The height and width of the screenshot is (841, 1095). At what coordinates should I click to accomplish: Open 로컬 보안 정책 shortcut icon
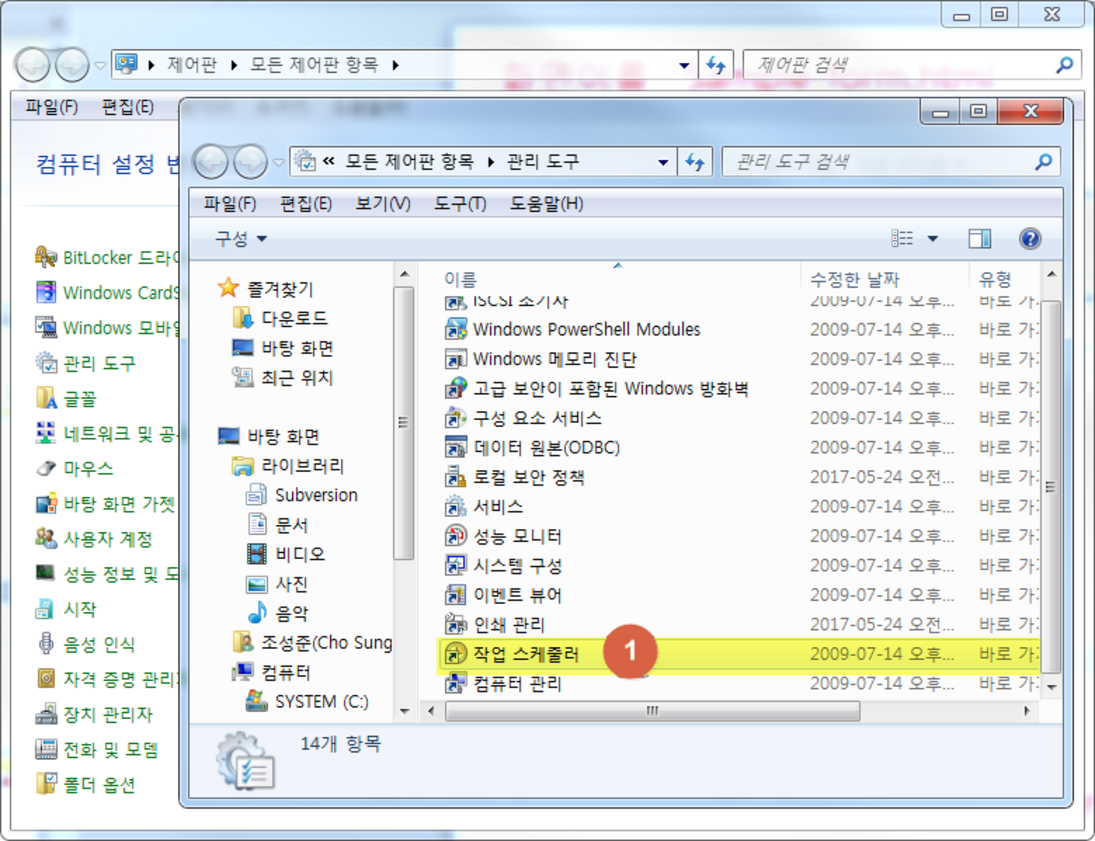[456, 477]
